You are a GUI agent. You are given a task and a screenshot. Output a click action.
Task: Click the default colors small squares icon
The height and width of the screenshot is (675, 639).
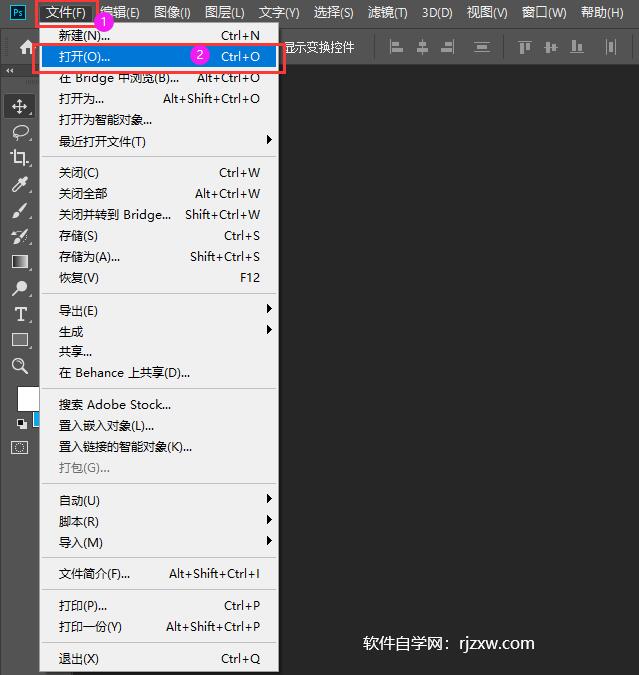(x=22, y=424)
